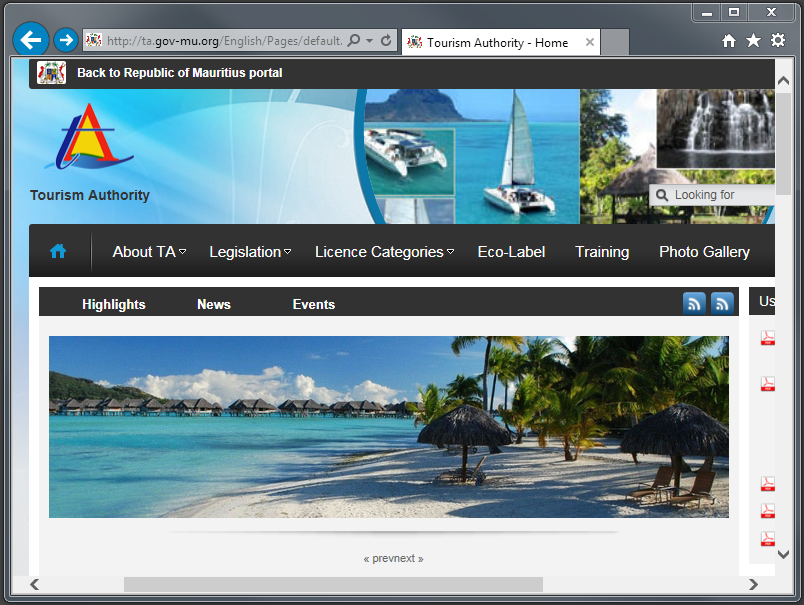Open the Training menu item
804x605 pixels.
[602, 252]
